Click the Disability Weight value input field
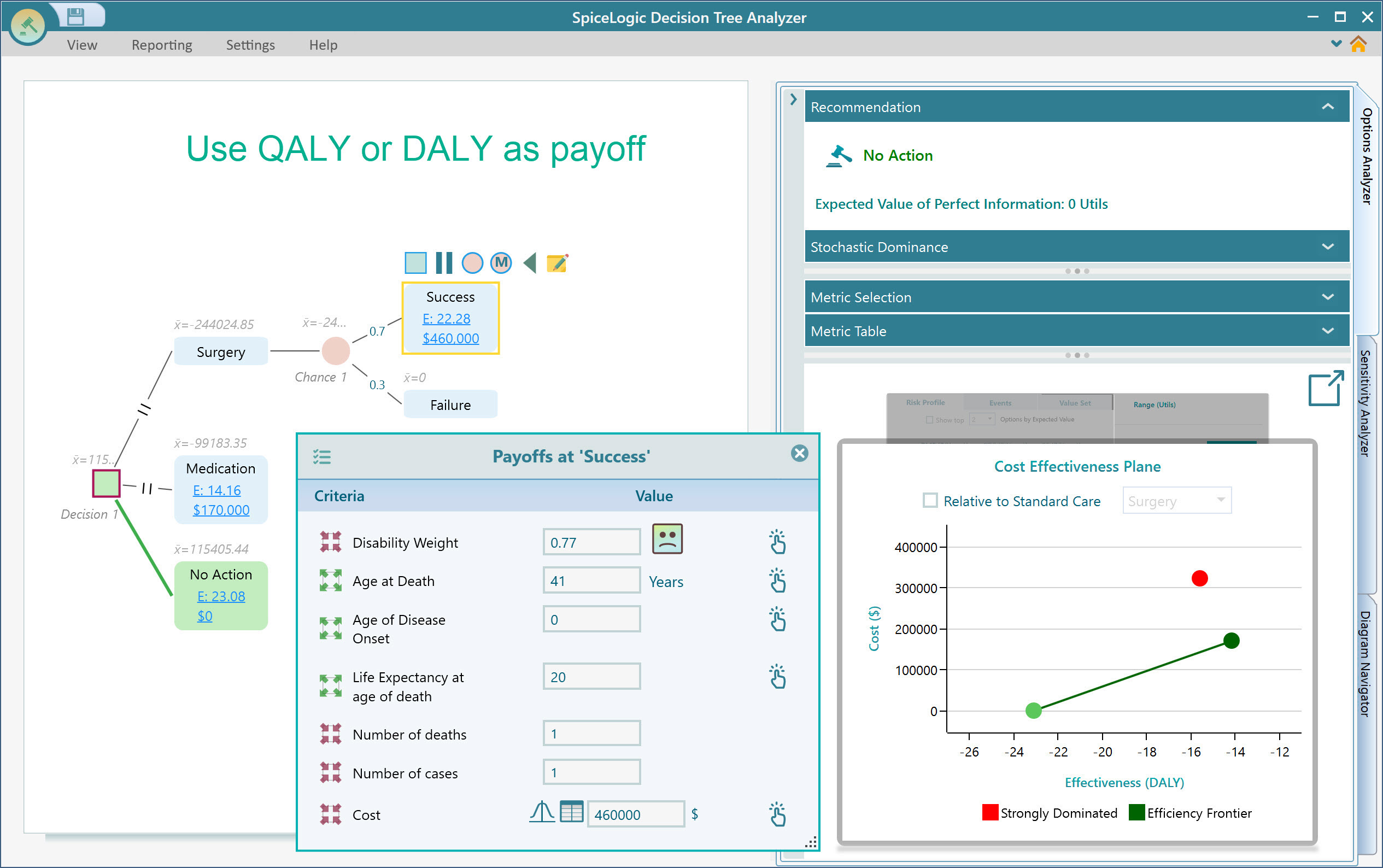Viewport: 1383px width, 868px height. (x=590, y=541)
